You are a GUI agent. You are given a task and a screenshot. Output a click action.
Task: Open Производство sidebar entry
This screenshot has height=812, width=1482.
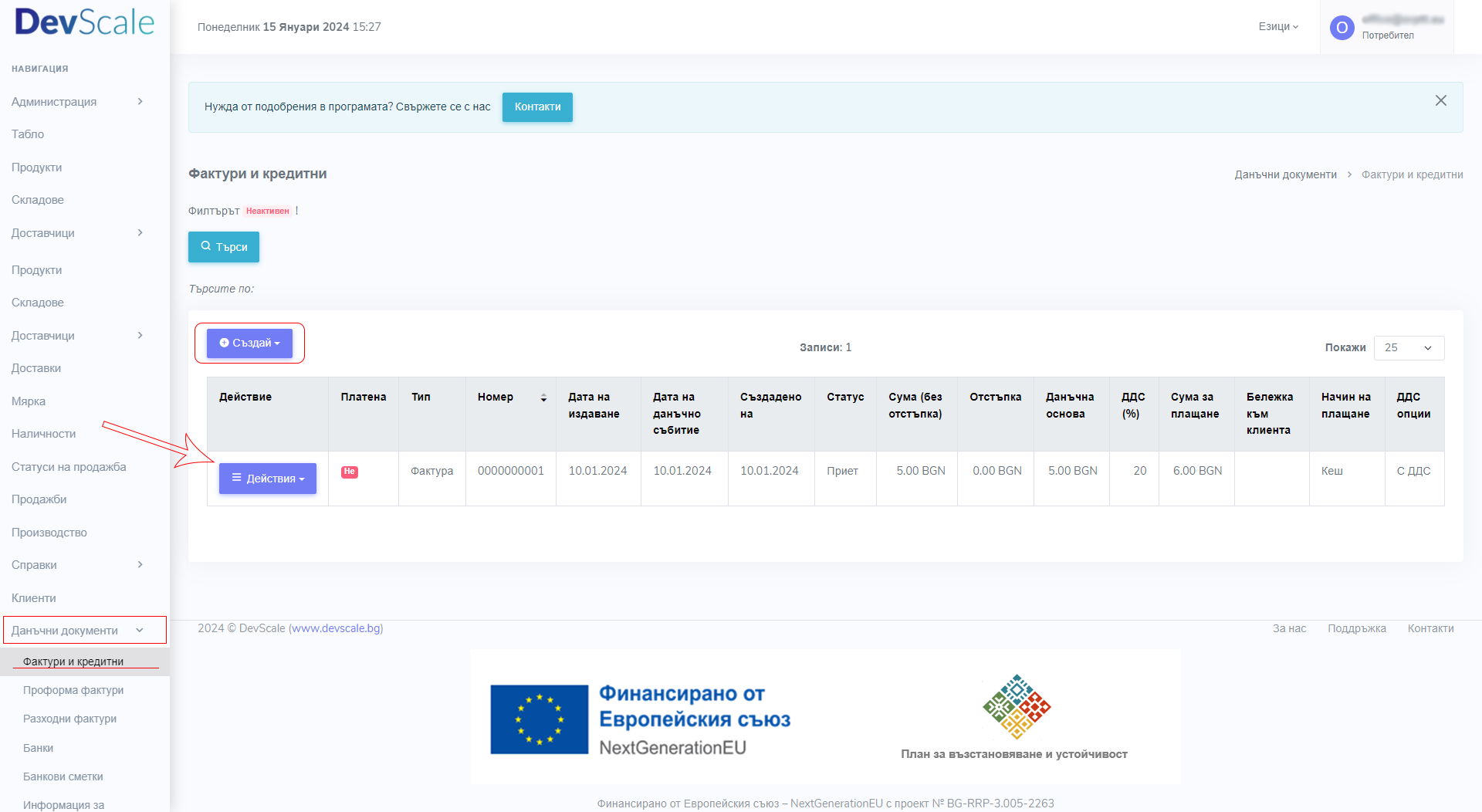49,533
